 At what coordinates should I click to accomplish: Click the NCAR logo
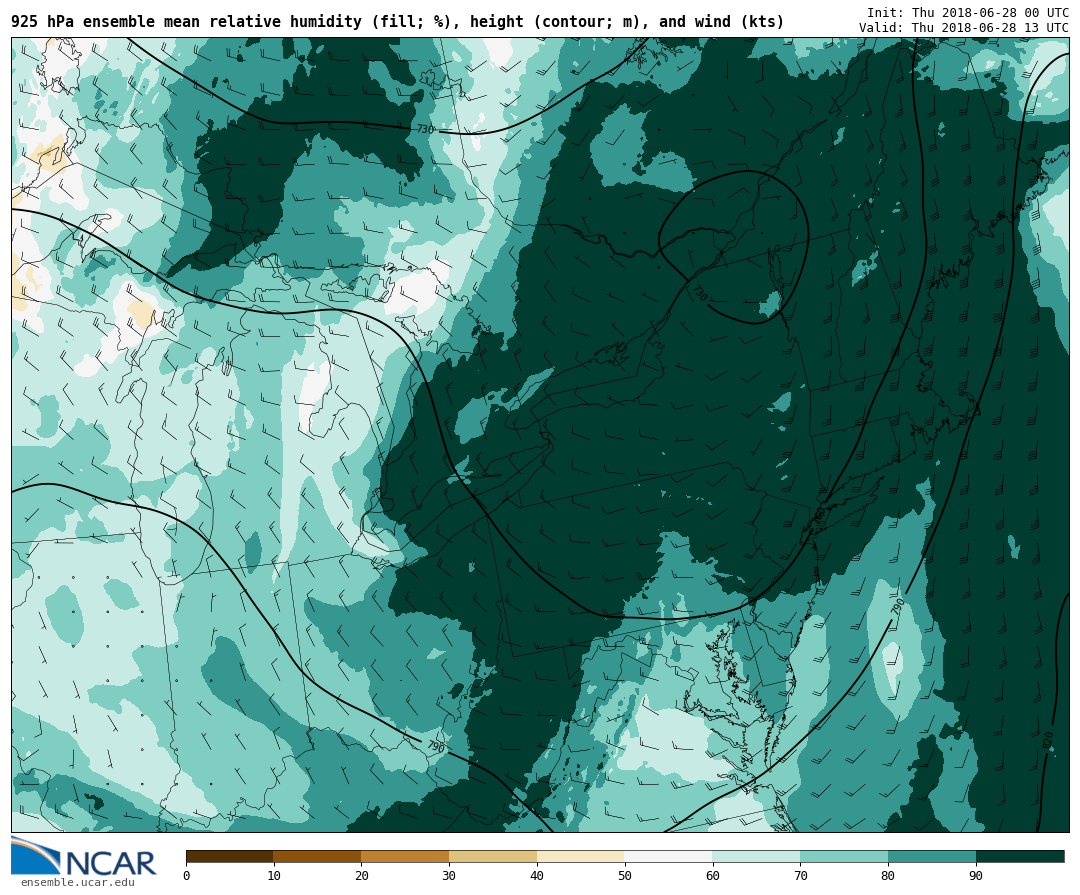click(84, 856)
